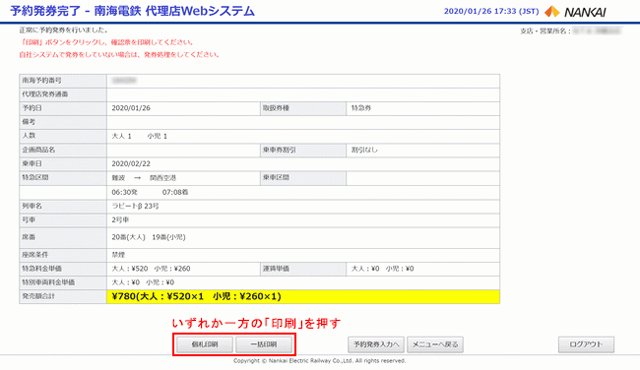Screen dimensions: 640x370
Task: Log out with ログアウト button
Action: pyautogui.click(x=586, y=344)
